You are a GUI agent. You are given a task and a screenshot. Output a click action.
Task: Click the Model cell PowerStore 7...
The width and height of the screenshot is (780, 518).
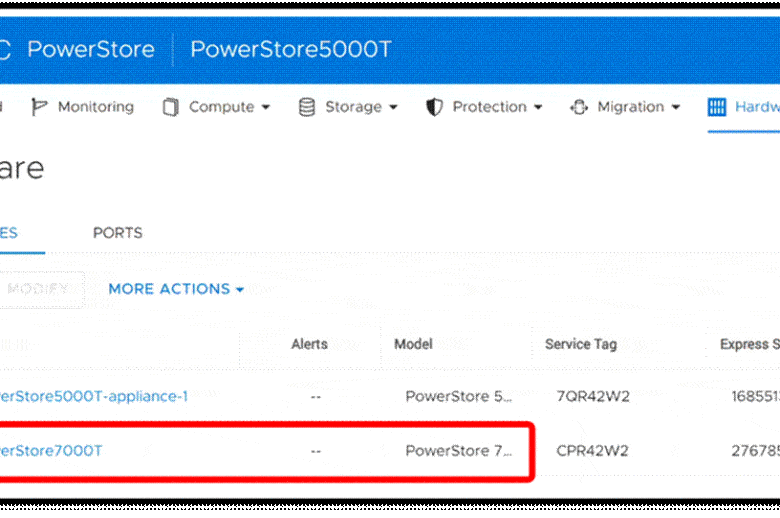tap(458, 451)
